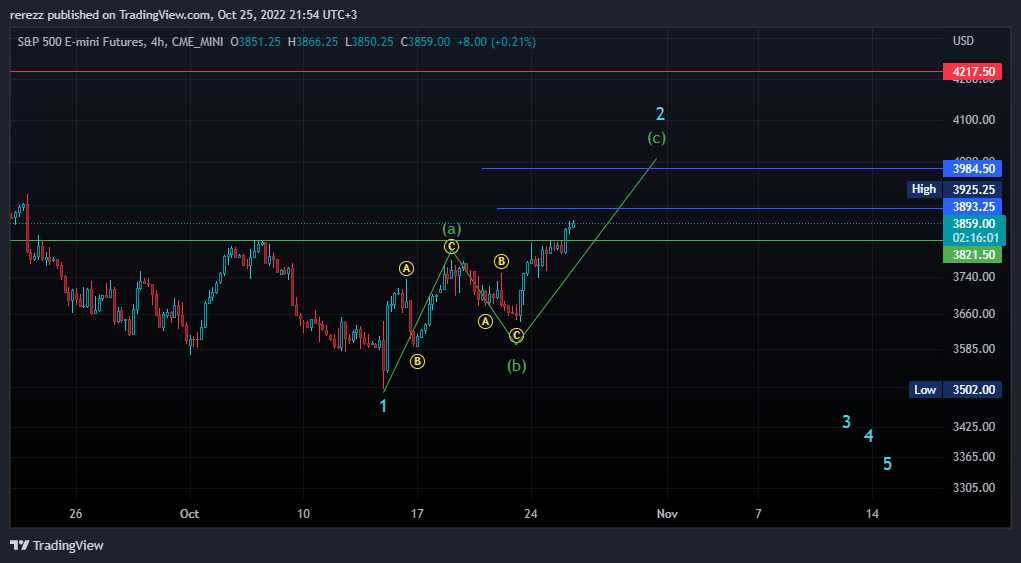
Task: Click the Oct date on the time axis
Action: (x=189, y=514)
